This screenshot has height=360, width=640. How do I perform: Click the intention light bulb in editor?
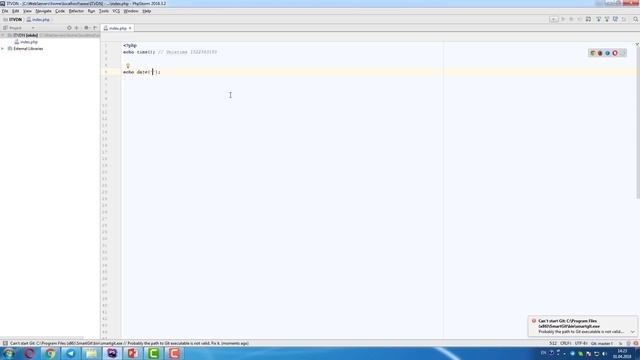coord(128,65)
